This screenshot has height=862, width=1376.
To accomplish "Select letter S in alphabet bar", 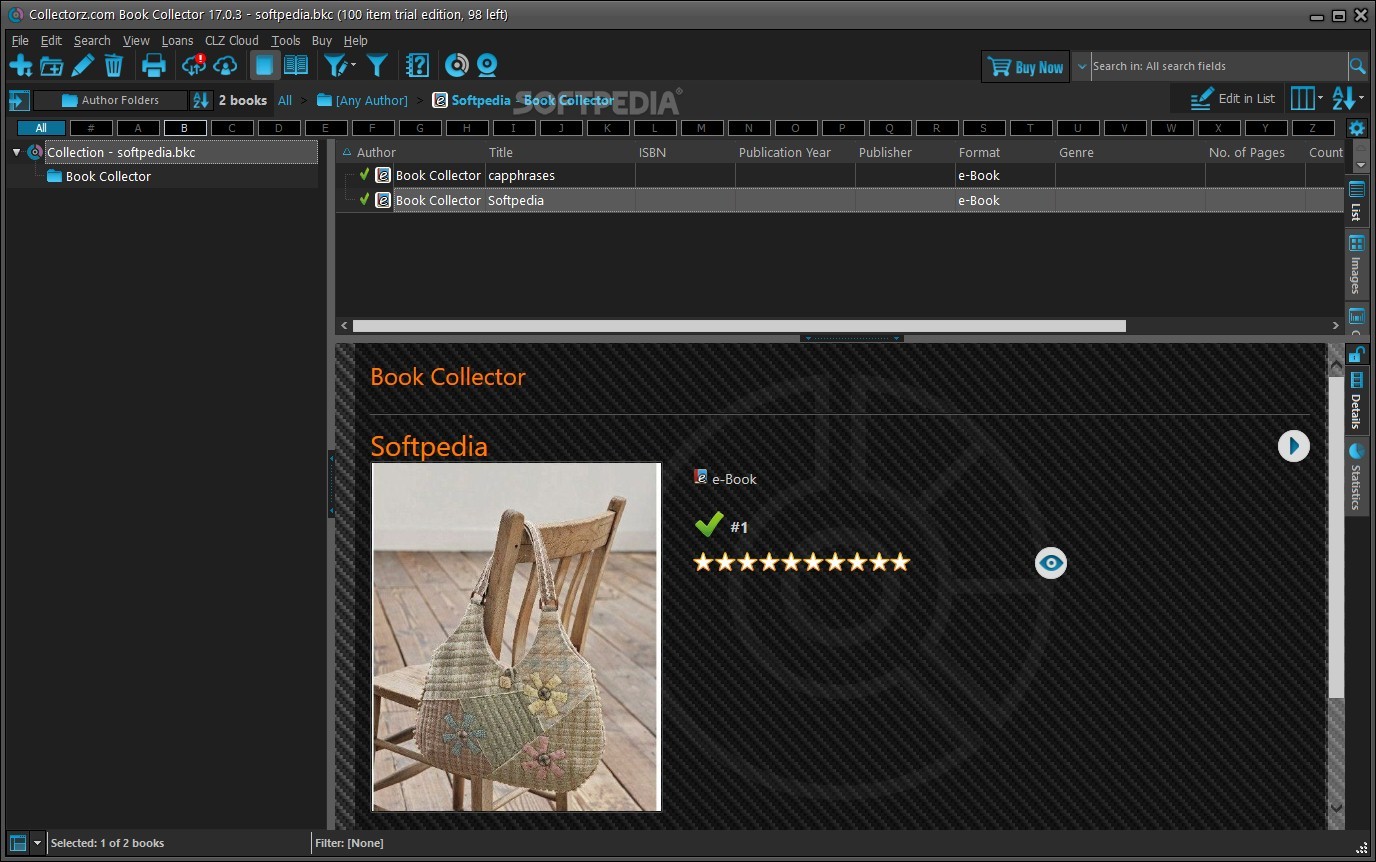I will [983, 128].
